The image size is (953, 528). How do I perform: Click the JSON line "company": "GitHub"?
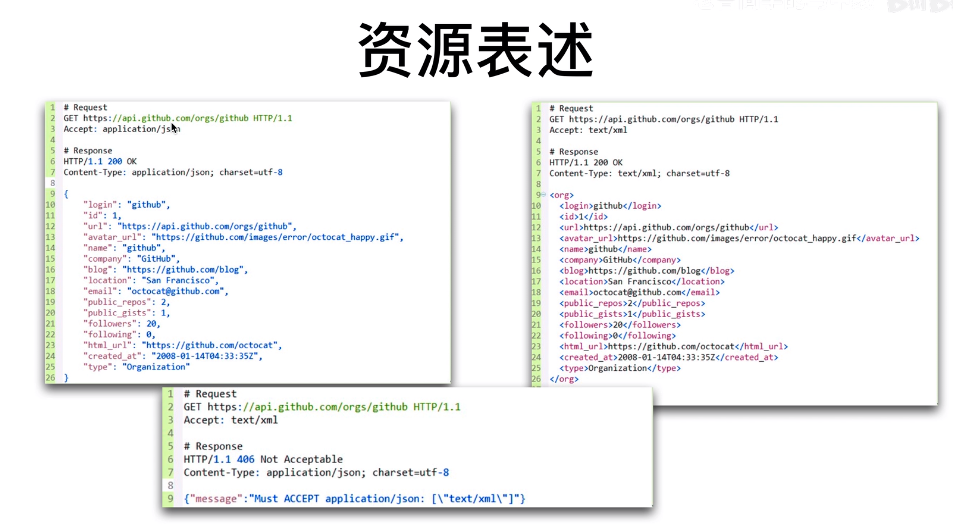(131, 259)
